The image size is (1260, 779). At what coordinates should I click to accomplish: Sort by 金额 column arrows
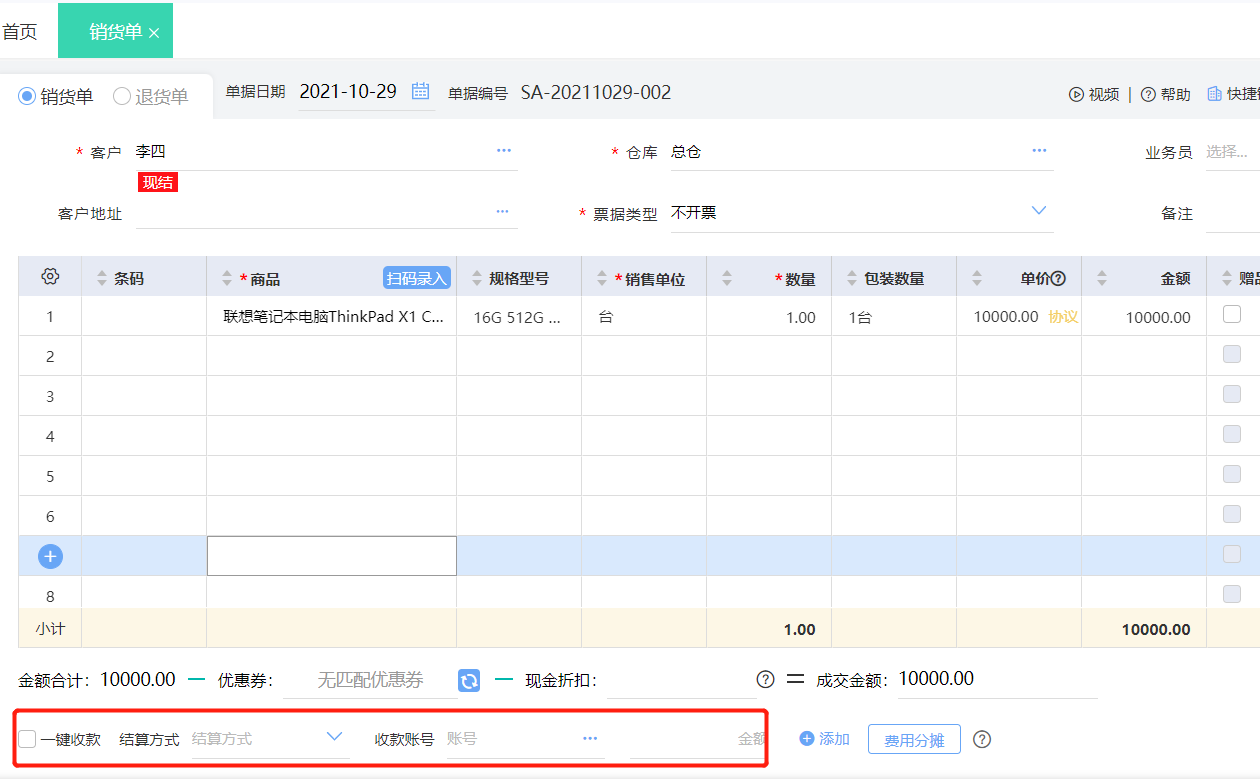coord(1101,279)
